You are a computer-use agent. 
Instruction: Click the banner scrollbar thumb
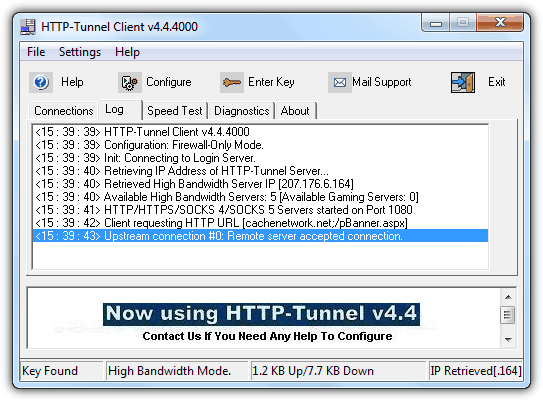(x=508, y=315)
